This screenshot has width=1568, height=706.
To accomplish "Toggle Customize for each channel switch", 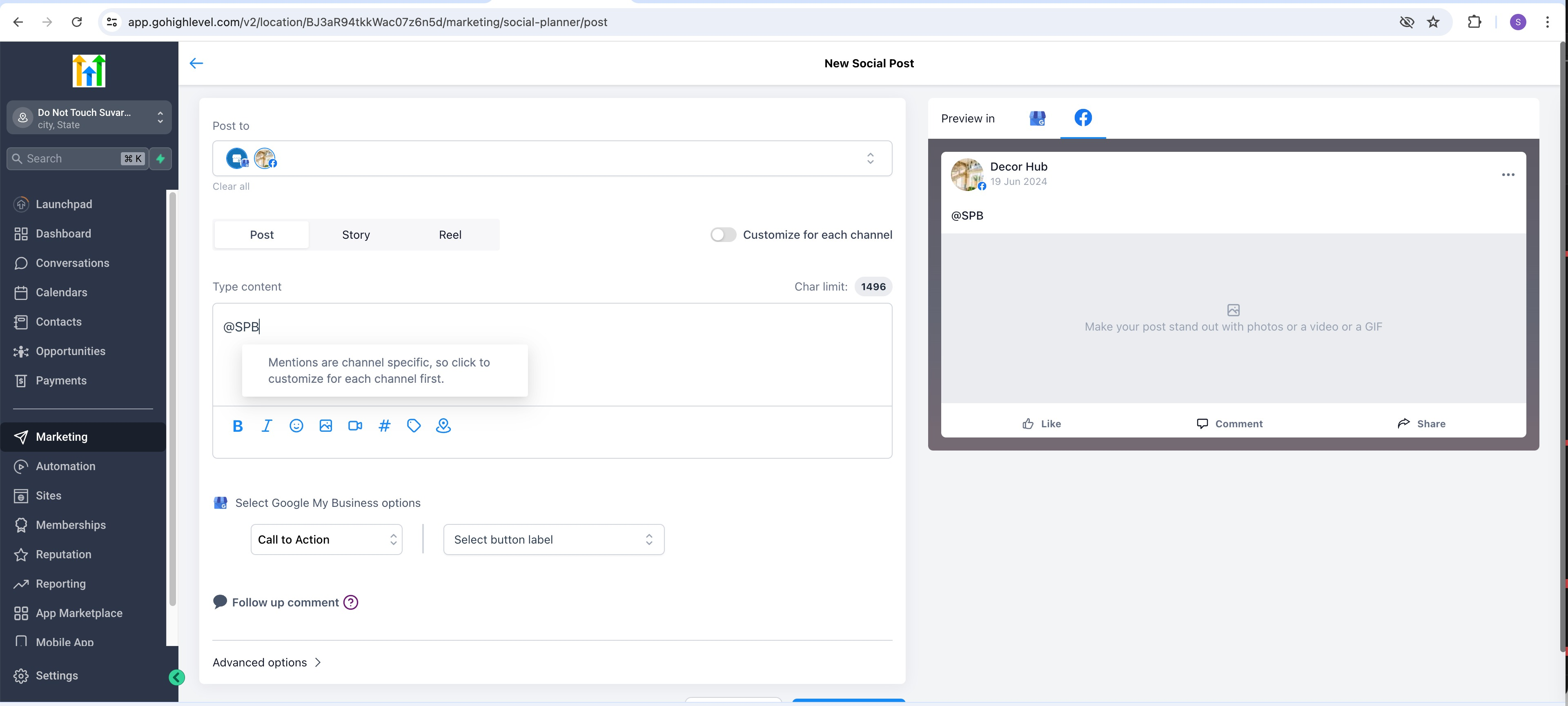I will pyautogui.click(x=723, y=235).
